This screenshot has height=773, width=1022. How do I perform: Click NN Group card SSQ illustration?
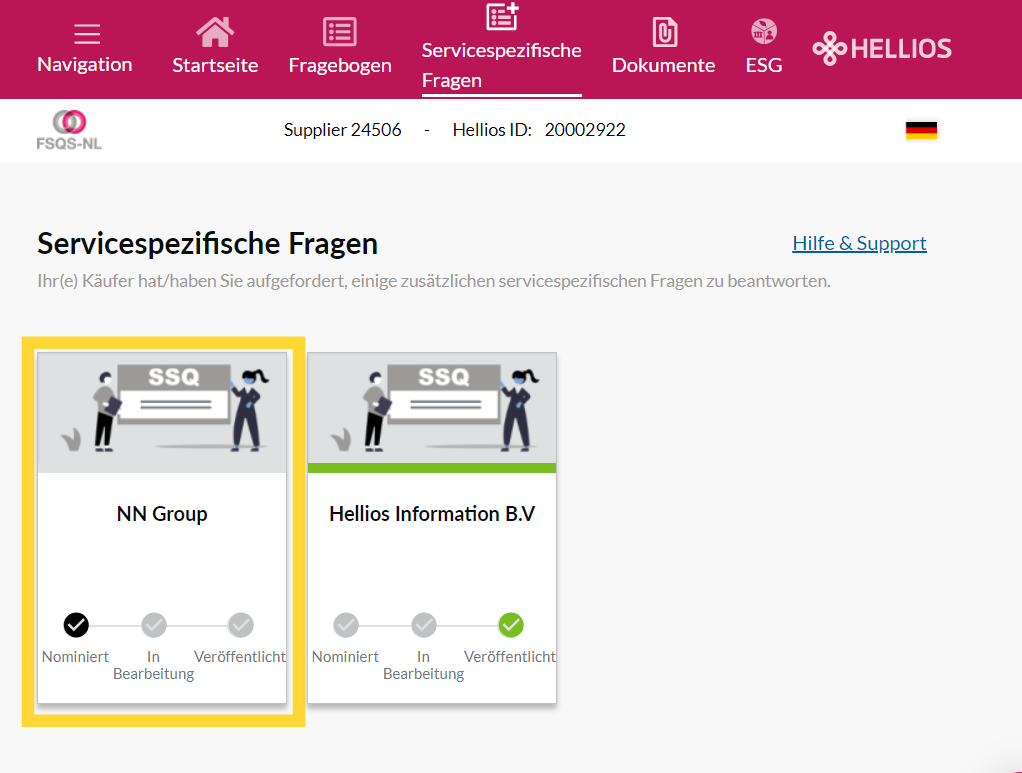point(162,412)
